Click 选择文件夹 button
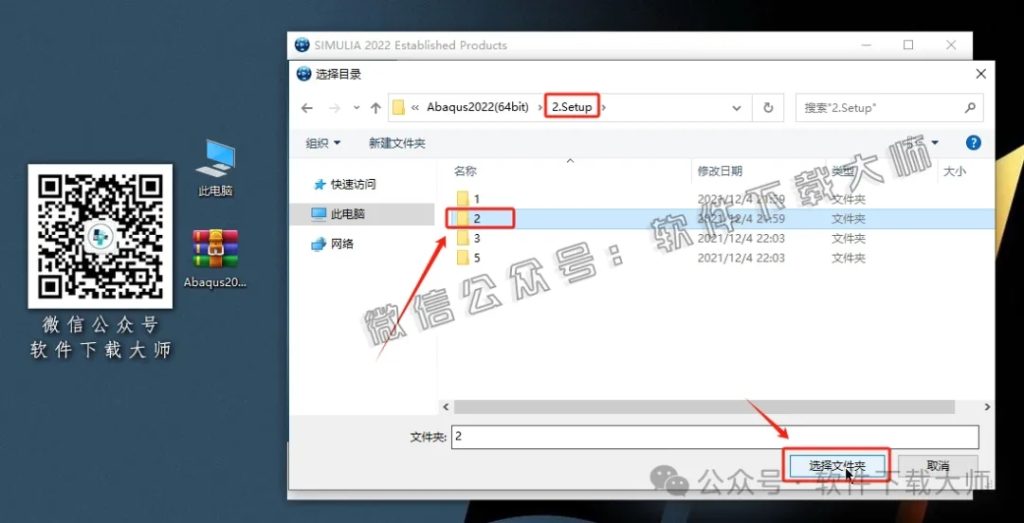The width and height of the screenshot is (1024, 523). (x=837, y=466)
